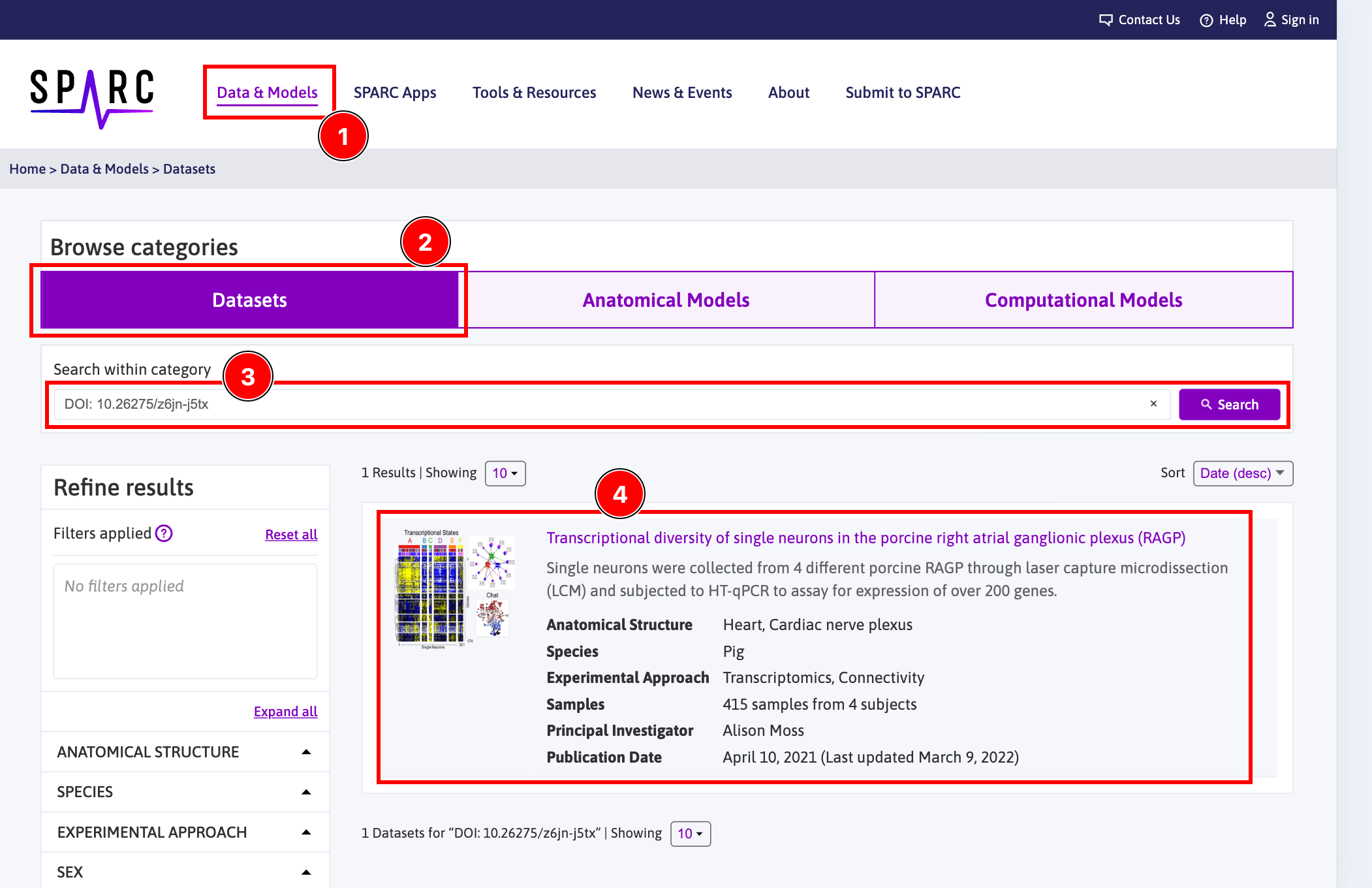Viewport: 1372px width, 888px height.
Task: Click the Contact Us link
Action: click(x=1149, y=20)
